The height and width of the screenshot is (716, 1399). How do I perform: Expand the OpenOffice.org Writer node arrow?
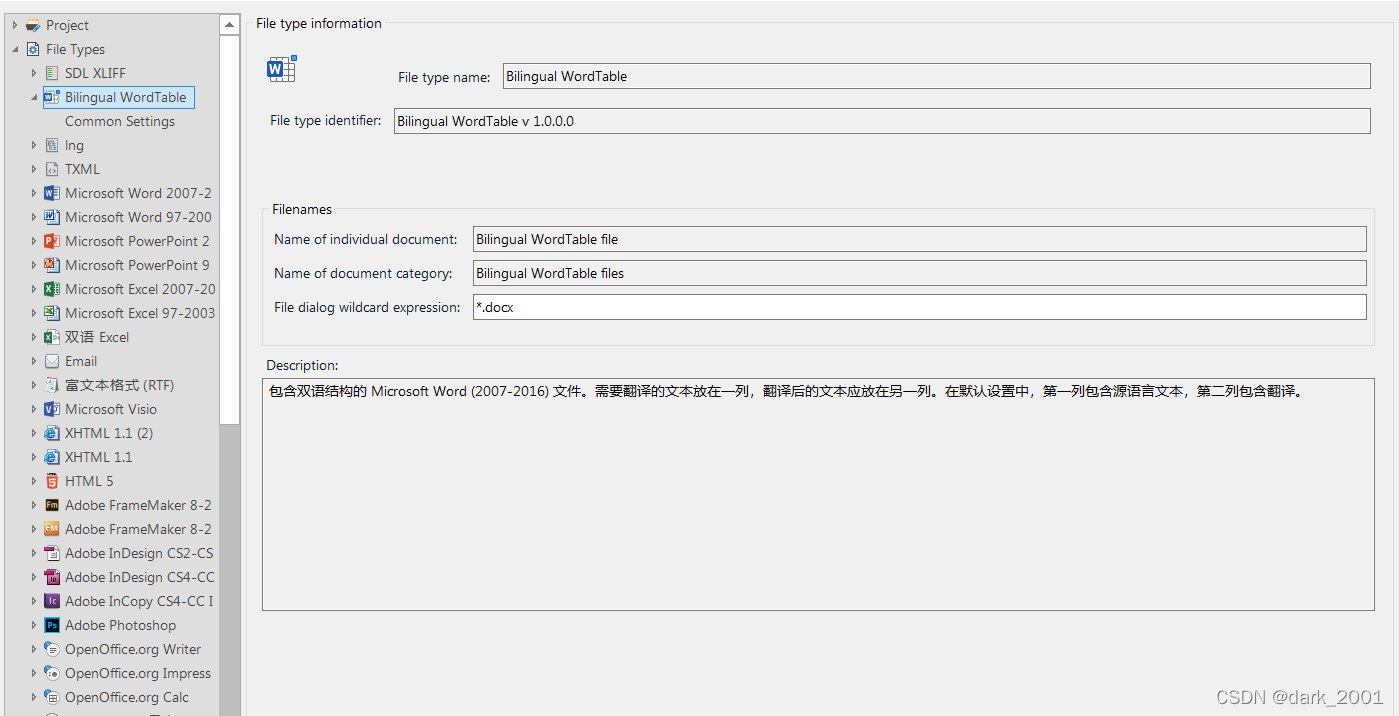[x=34, y=649]
